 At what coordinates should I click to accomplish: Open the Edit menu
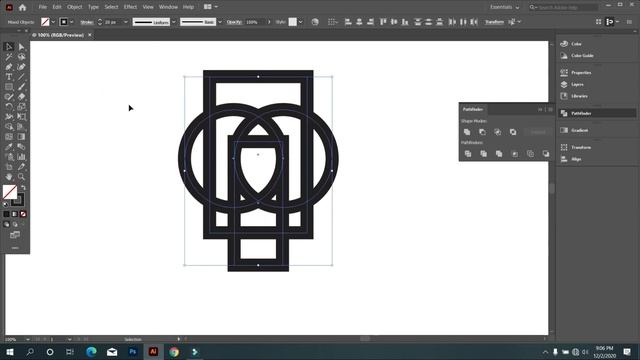[57, 7]
